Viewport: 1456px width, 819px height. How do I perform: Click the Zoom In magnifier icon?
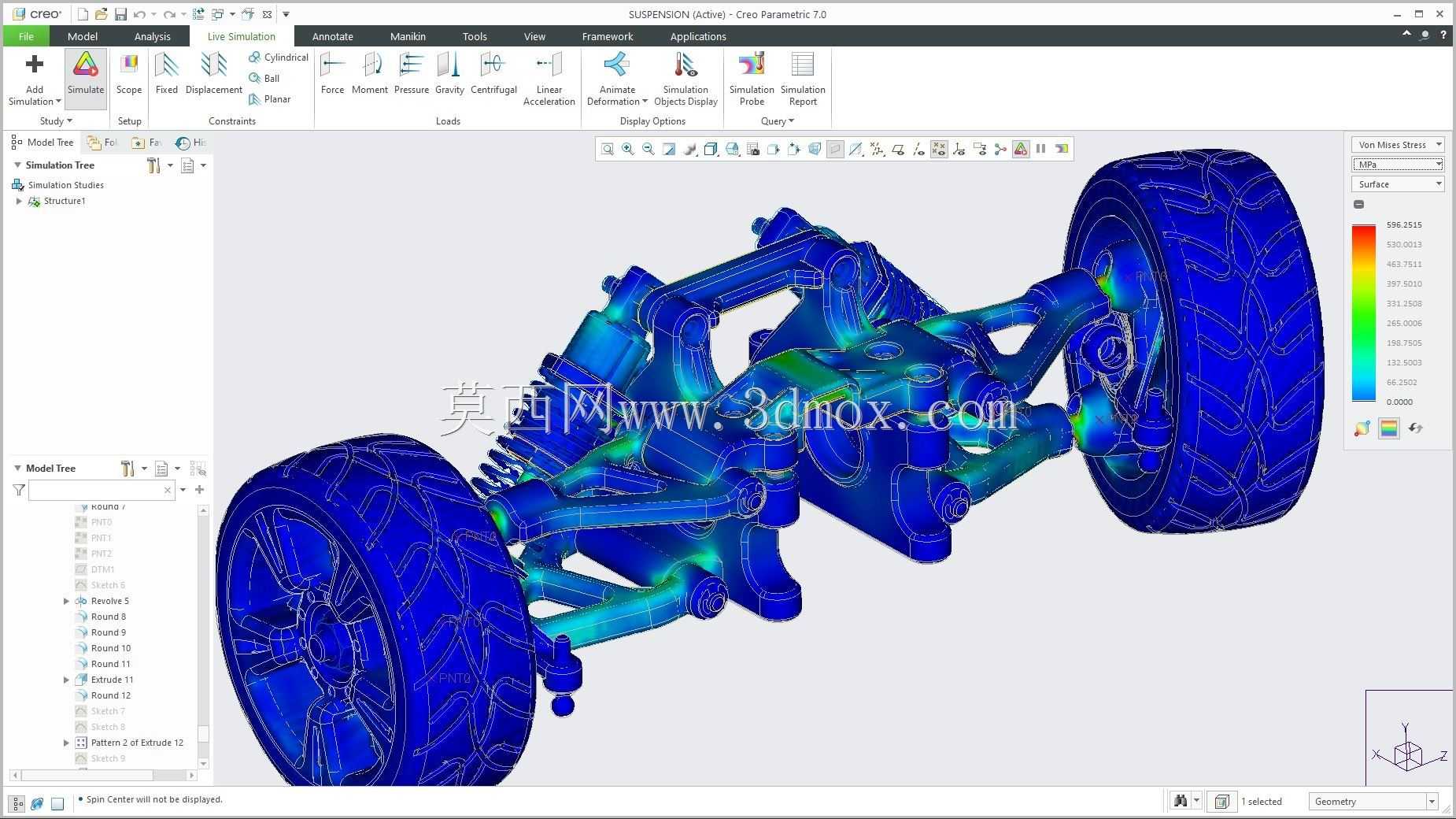click(627, 149)
